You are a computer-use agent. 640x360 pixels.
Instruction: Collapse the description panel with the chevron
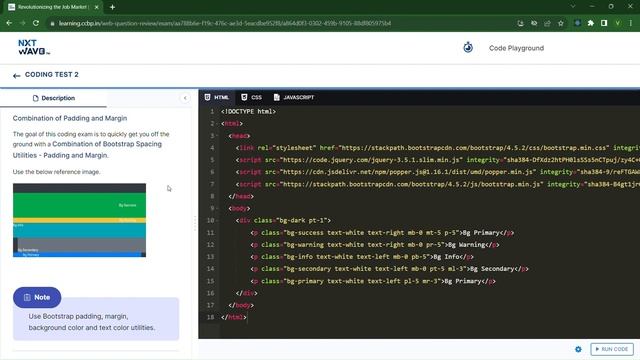point(185,98)
